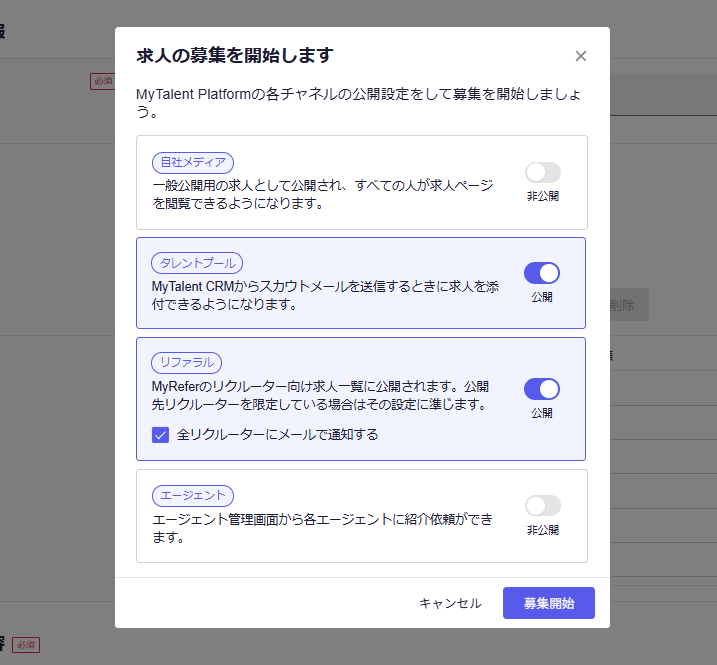Click 非公開 label under 自社メディア toggle
Viewport: 717px width, 665px height.
[542, 196]
